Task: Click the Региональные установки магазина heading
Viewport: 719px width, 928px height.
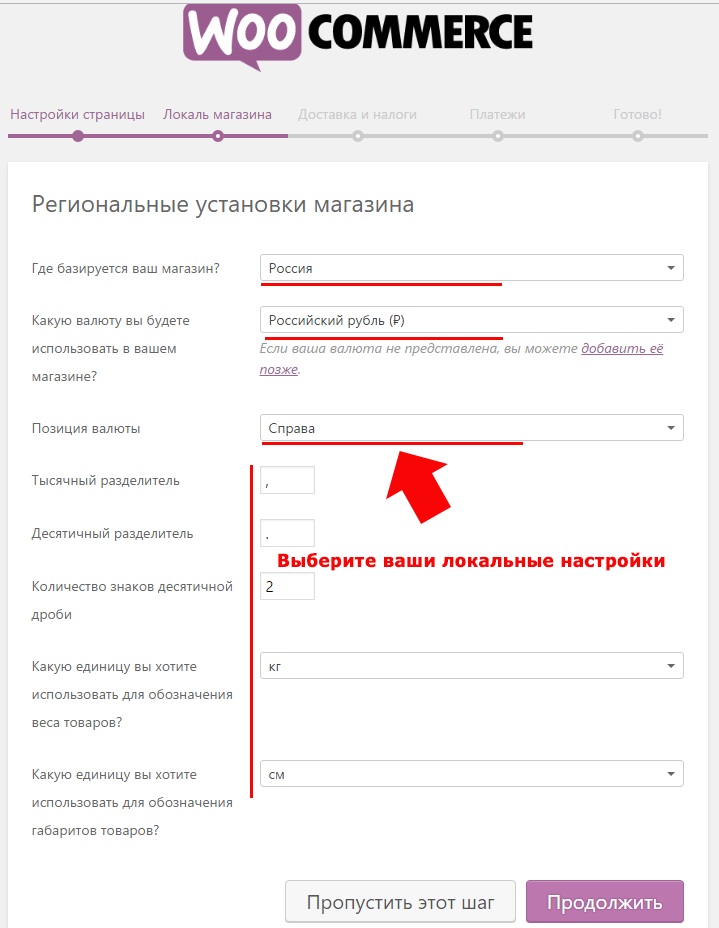Action: [223, 204]
